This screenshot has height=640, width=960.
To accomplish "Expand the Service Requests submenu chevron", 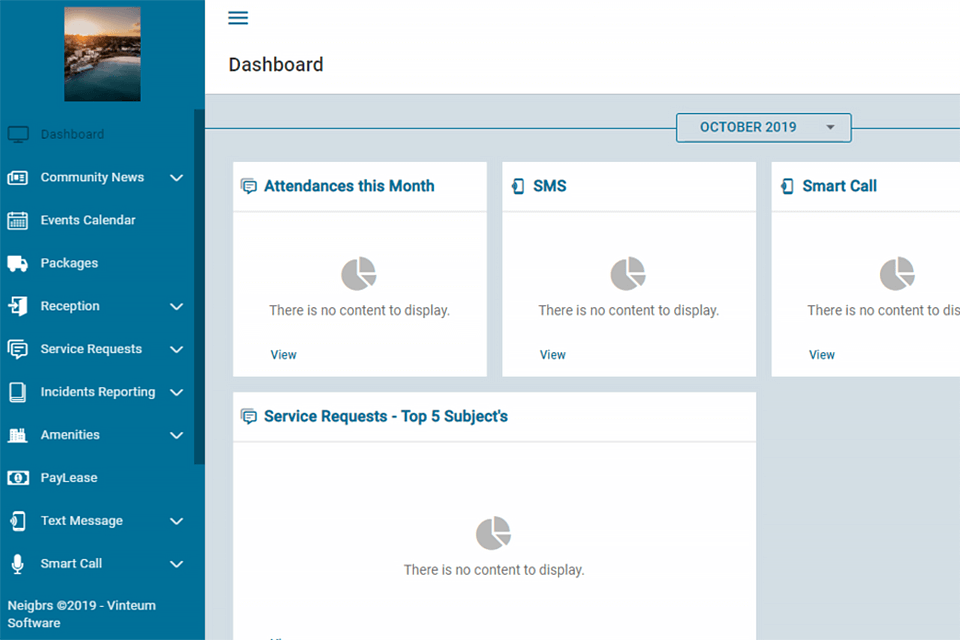I will [177, 350].
